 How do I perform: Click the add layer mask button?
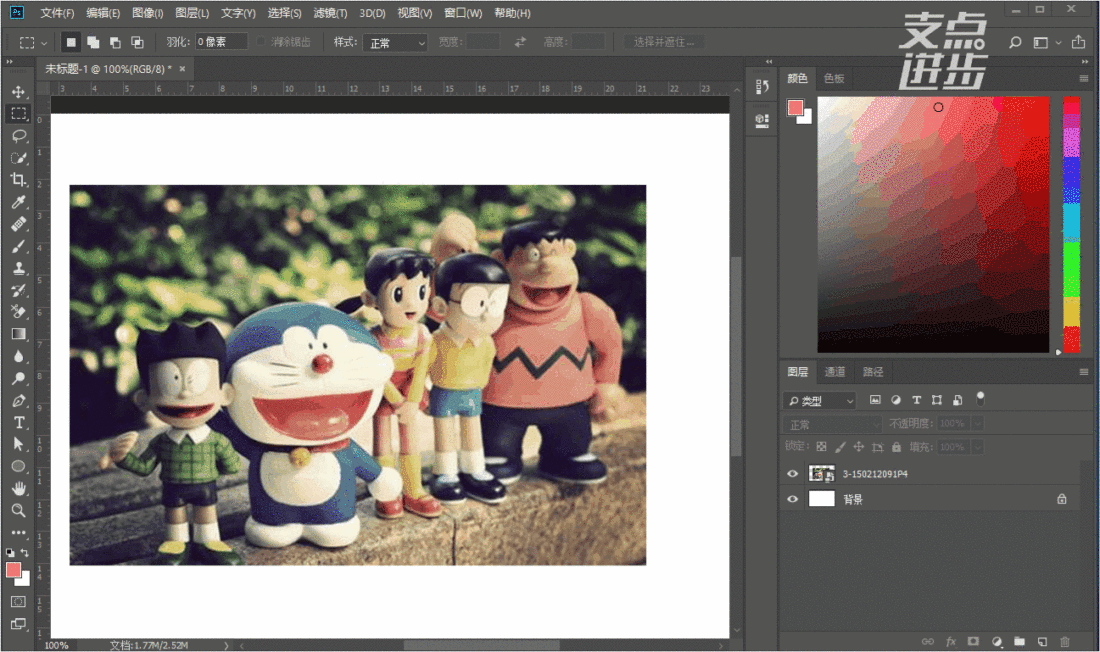(973, 641)
